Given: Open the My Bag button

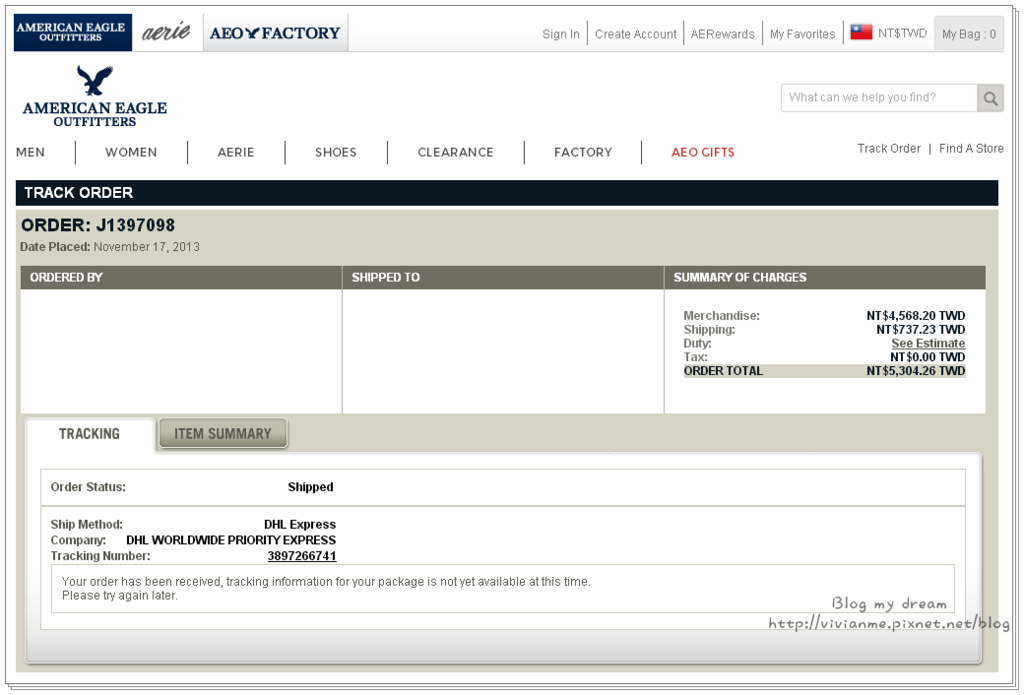Looking at the screenshot, I should click(x=968, y=34).
